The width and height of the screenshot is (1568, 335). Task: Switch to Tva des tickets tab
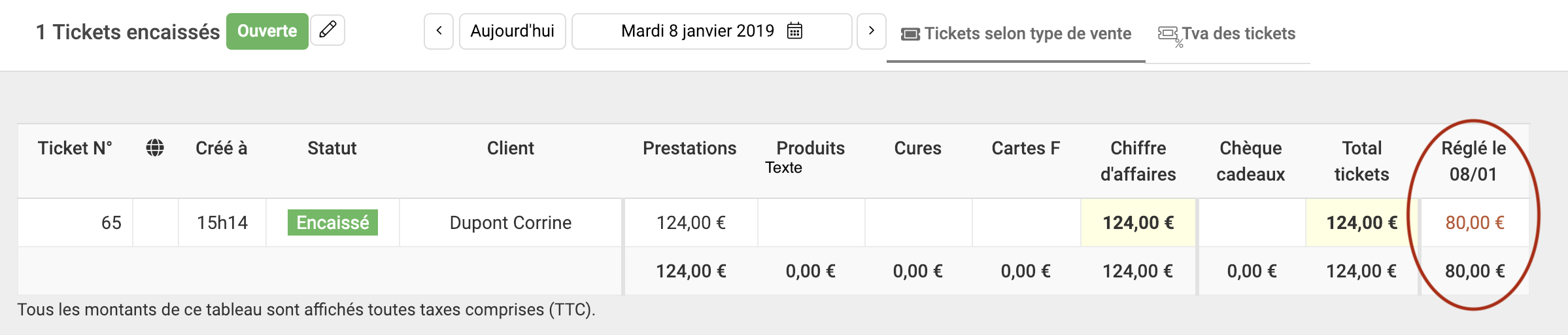coord(1227,34)
